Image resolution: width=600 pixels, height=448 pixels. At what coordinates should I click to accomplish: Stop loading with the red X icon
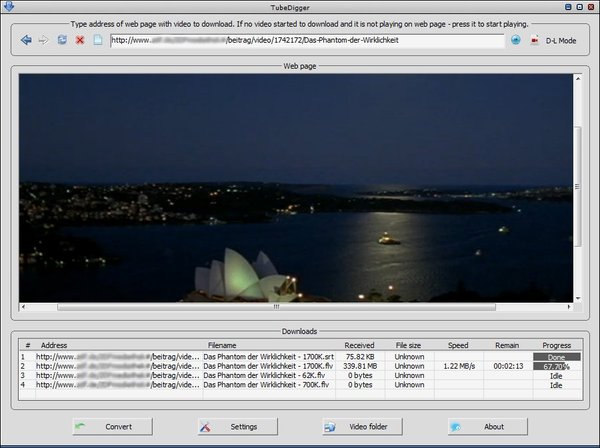[x=80, y=40]
